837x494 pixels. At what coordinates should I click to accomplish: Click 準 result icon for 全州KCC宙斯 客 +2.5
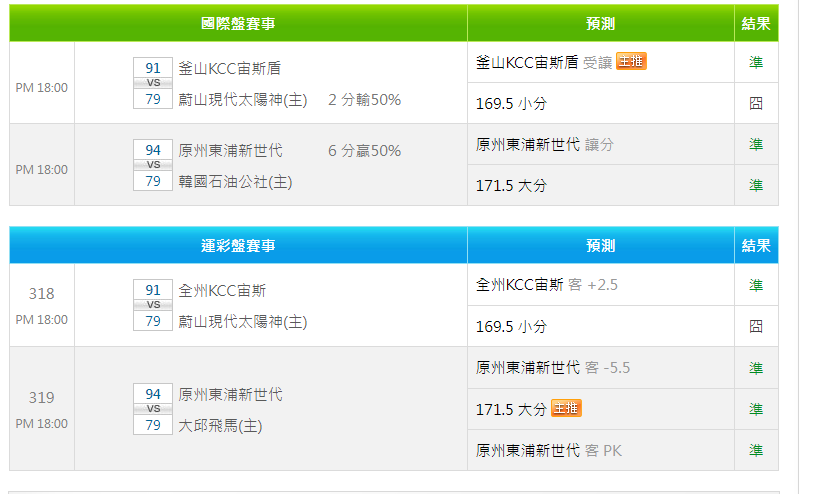click(756, 285)
